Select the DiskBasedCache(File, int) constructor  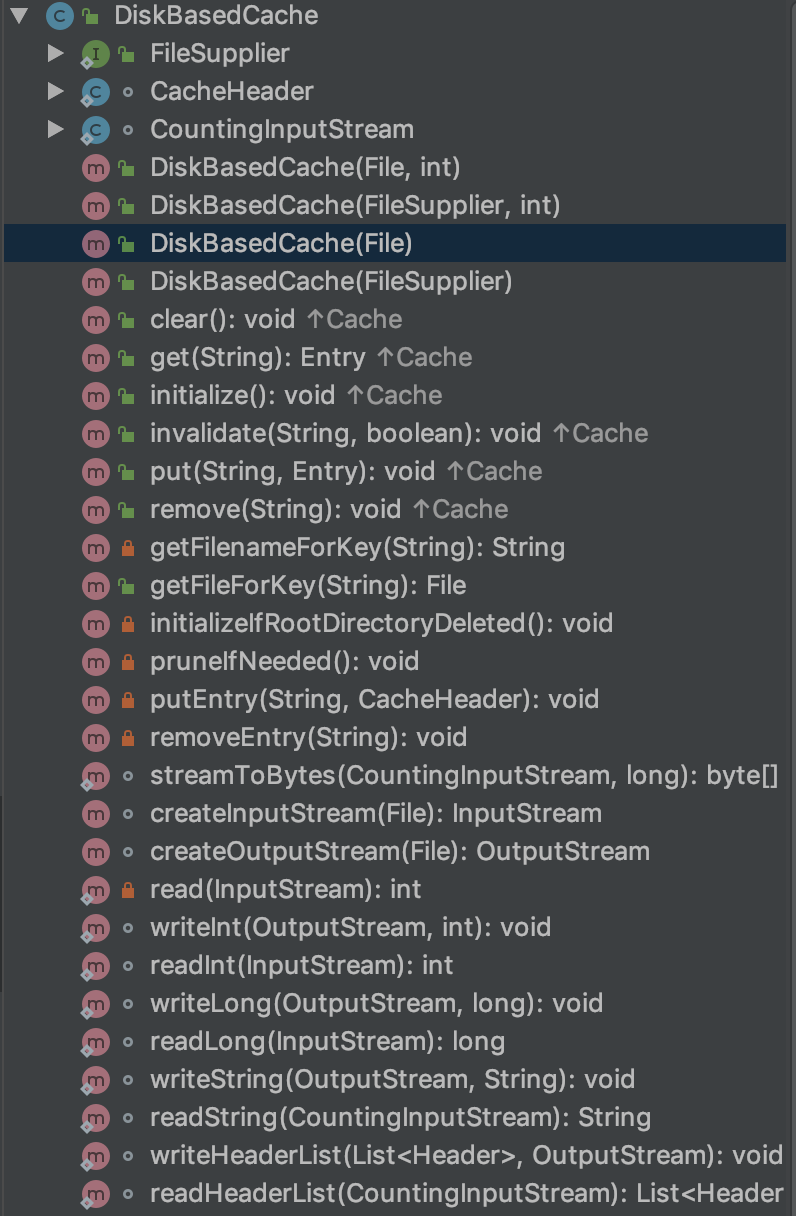point(304,167)
